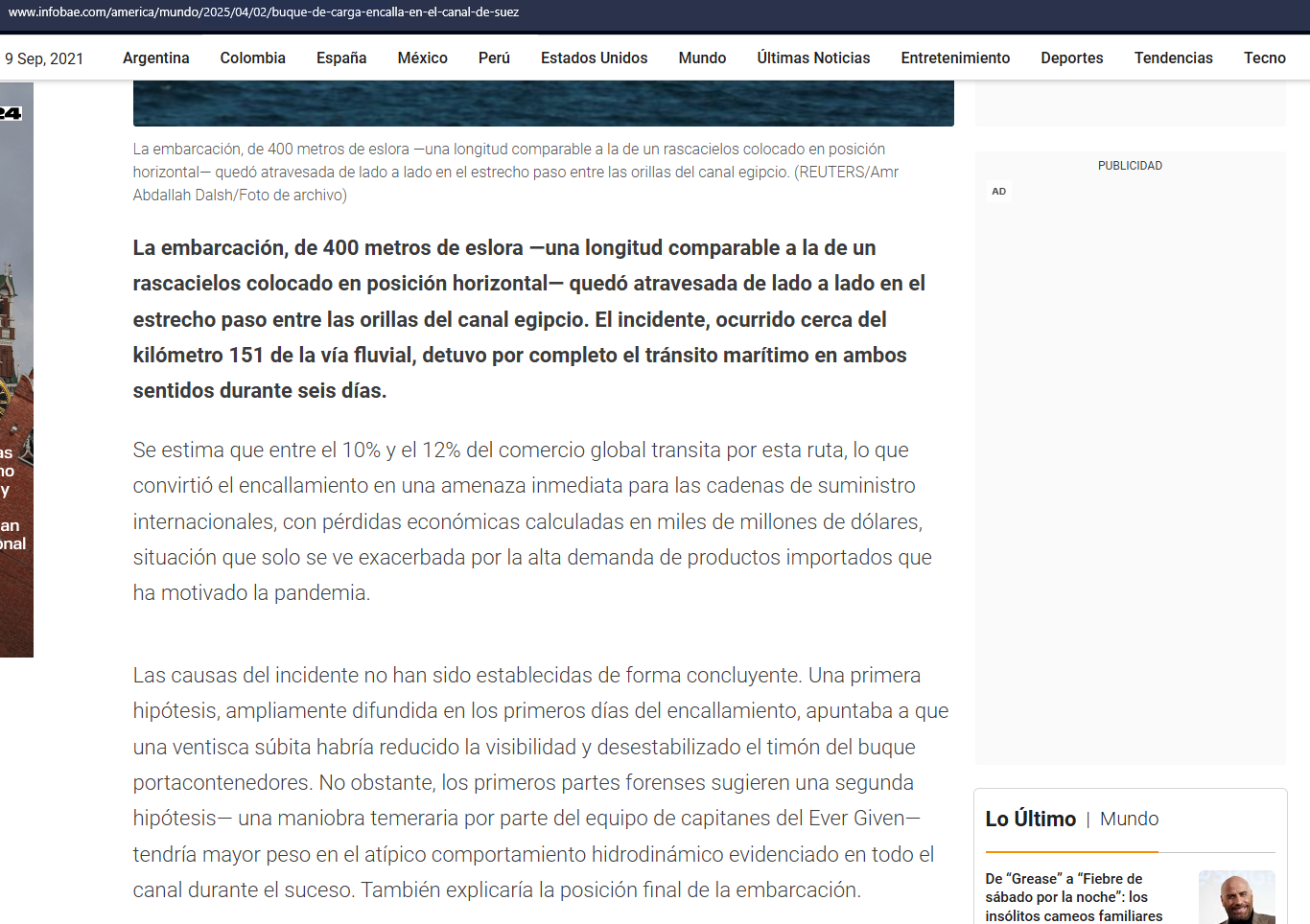Screen dimensions: 1310x924
Task: Click the infobae URL in the address bar
Action: [264, 12]
